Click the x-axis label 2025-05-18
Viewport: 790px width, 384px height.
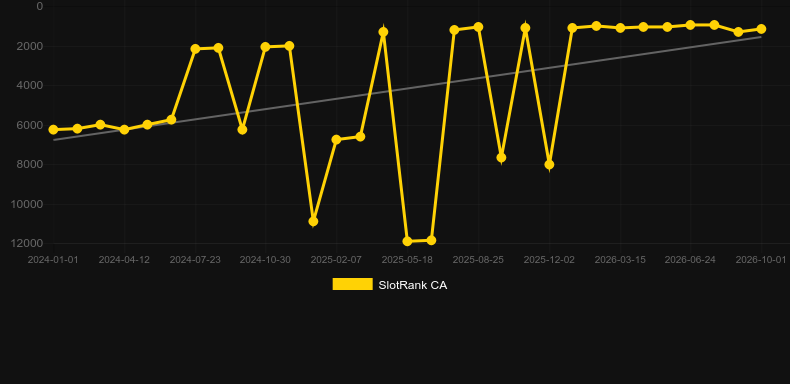[408, 260]
